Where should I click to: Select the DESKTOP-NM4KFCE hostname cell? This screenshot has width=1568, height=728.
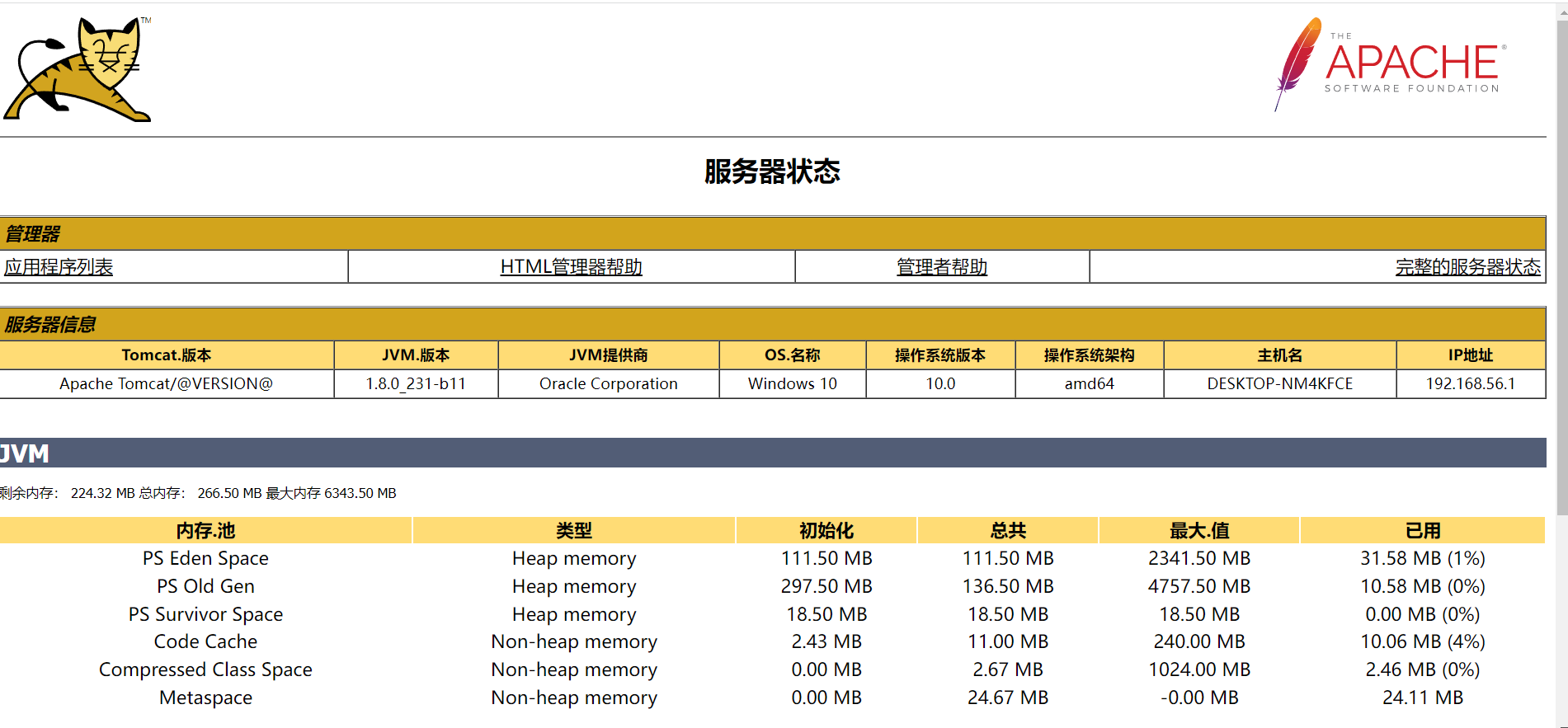pyautogui.click(x=1280, y=384)
